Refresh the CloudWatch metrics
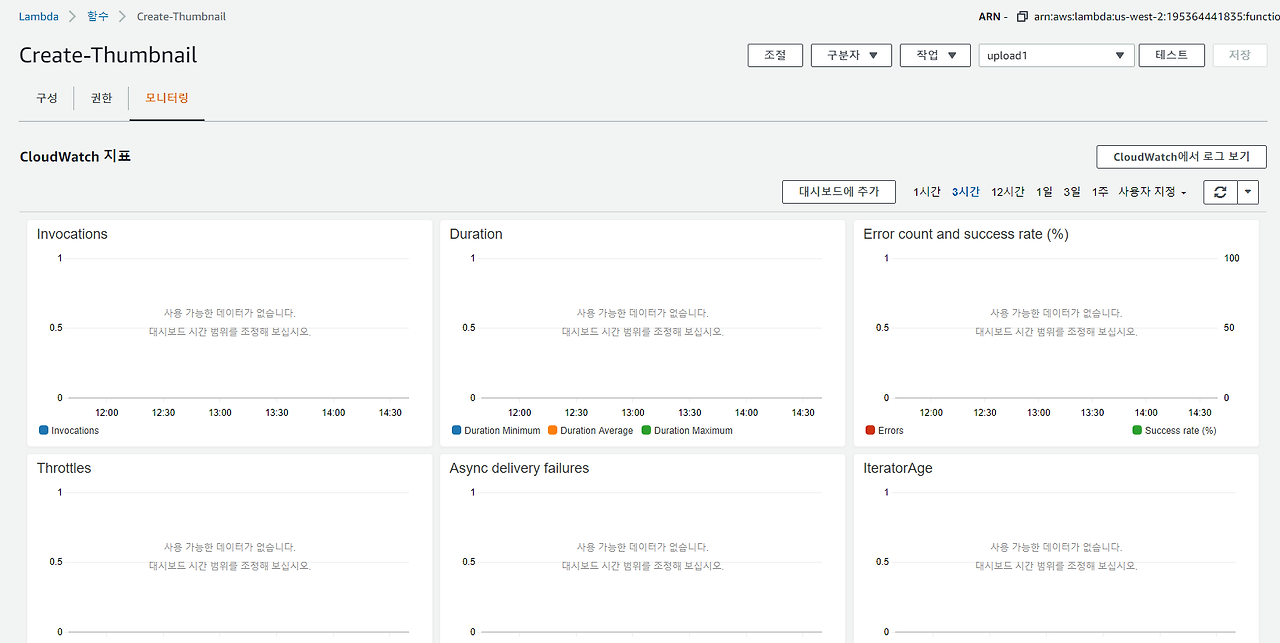Viewport: 1280px width, 643px height. click(1220, 192)
